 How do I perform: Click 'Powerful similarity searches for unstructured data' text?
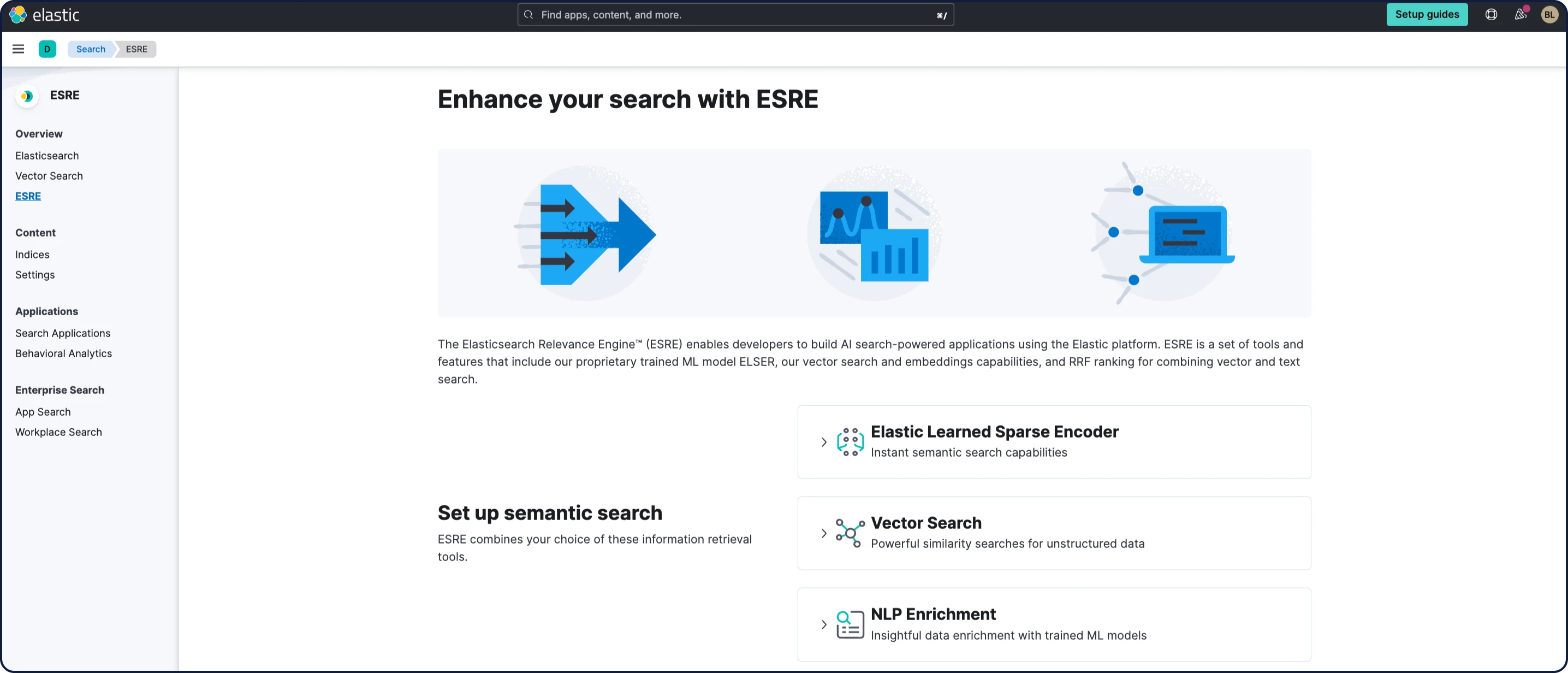[x=1007, y=544]
